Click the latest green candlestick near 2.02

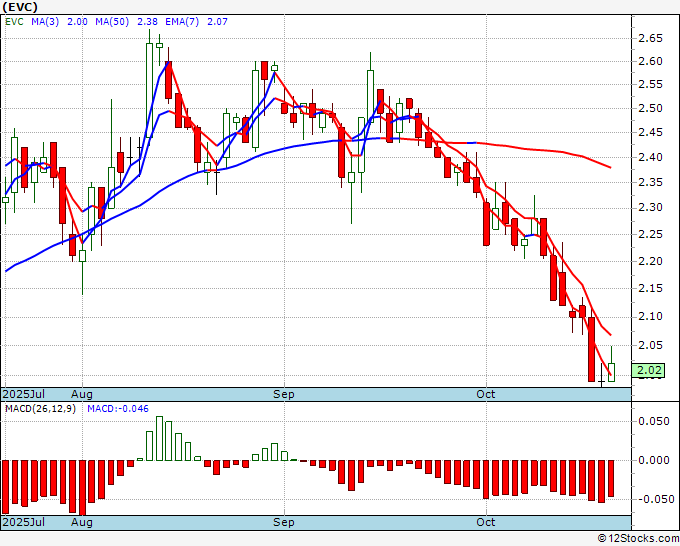611,372
